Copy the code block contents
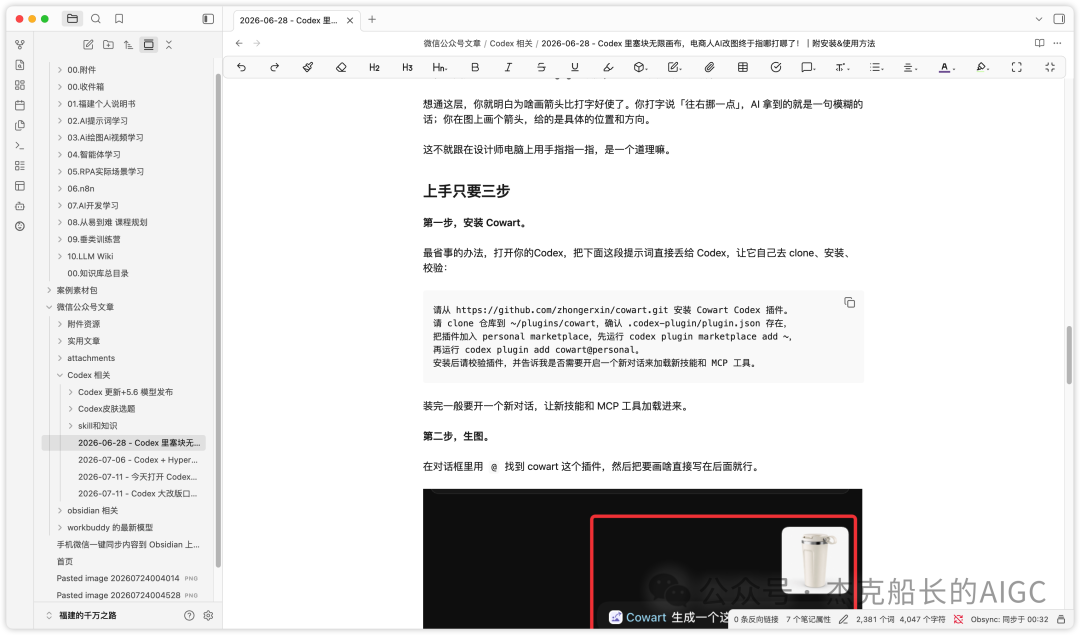1080x635 pixels. click(849, 302)
